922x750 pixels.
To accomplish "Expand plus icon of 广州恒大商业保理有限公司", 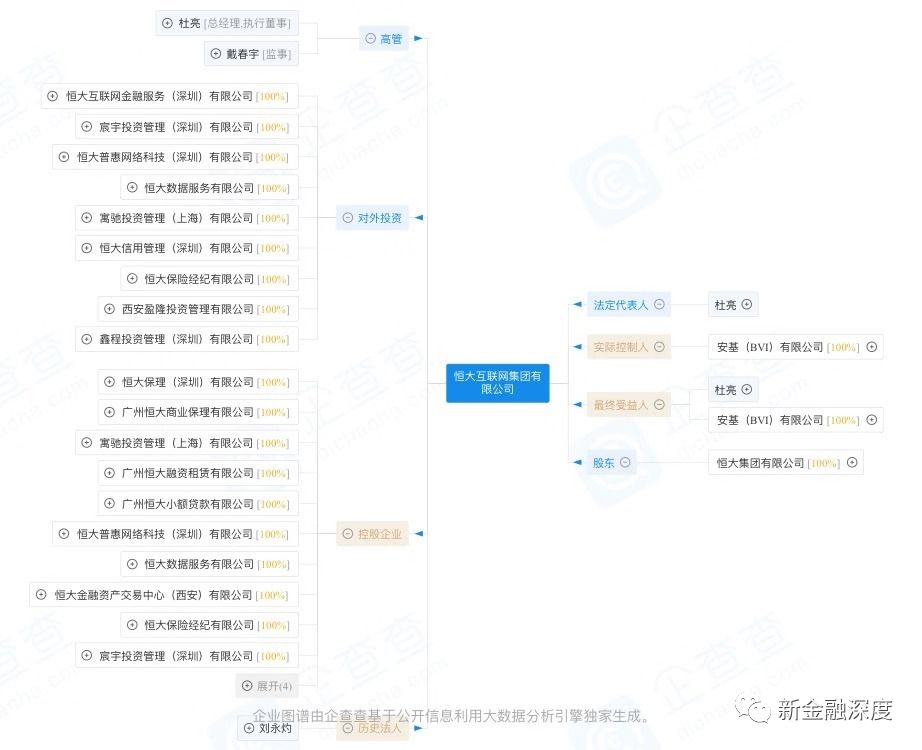I will click(109, 412).
